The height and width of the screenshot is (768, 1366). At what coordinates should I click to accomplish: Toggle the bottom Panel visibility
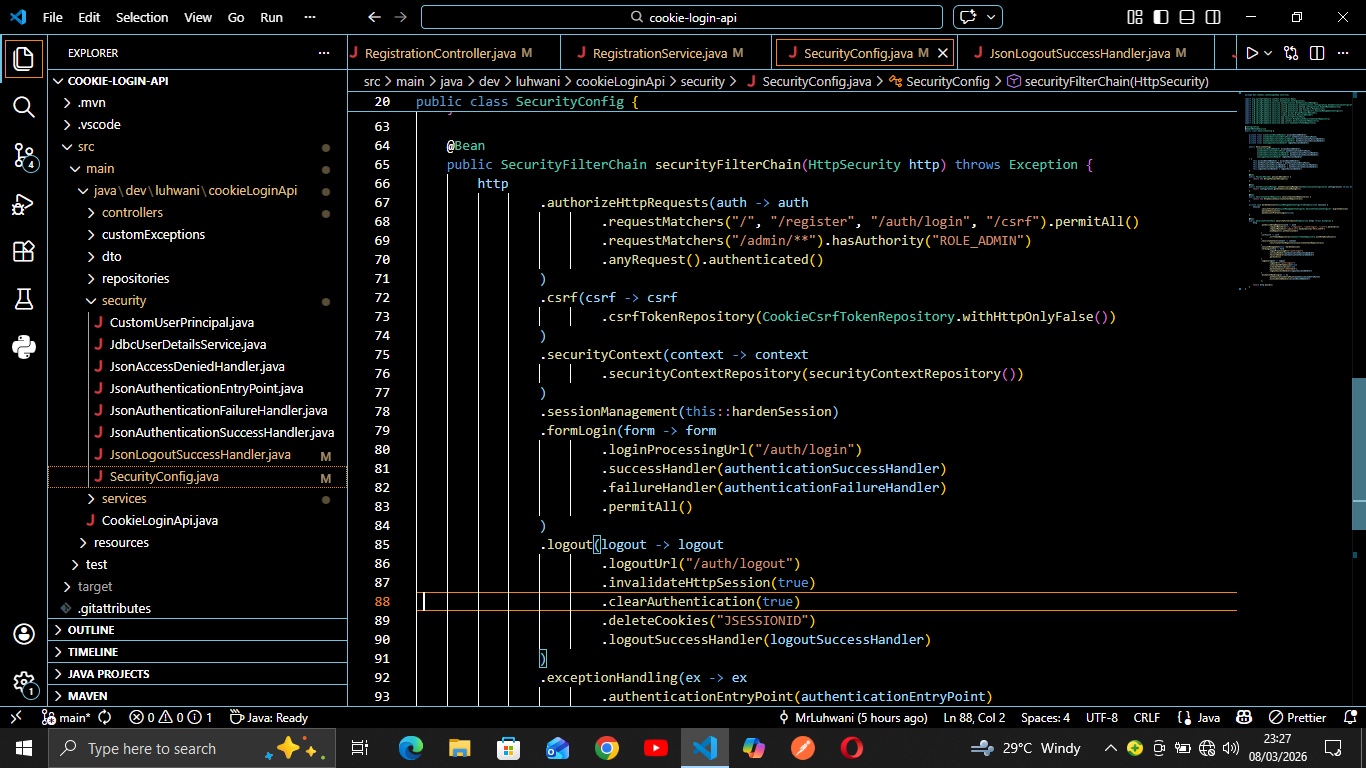click(x=1185, y=17)
